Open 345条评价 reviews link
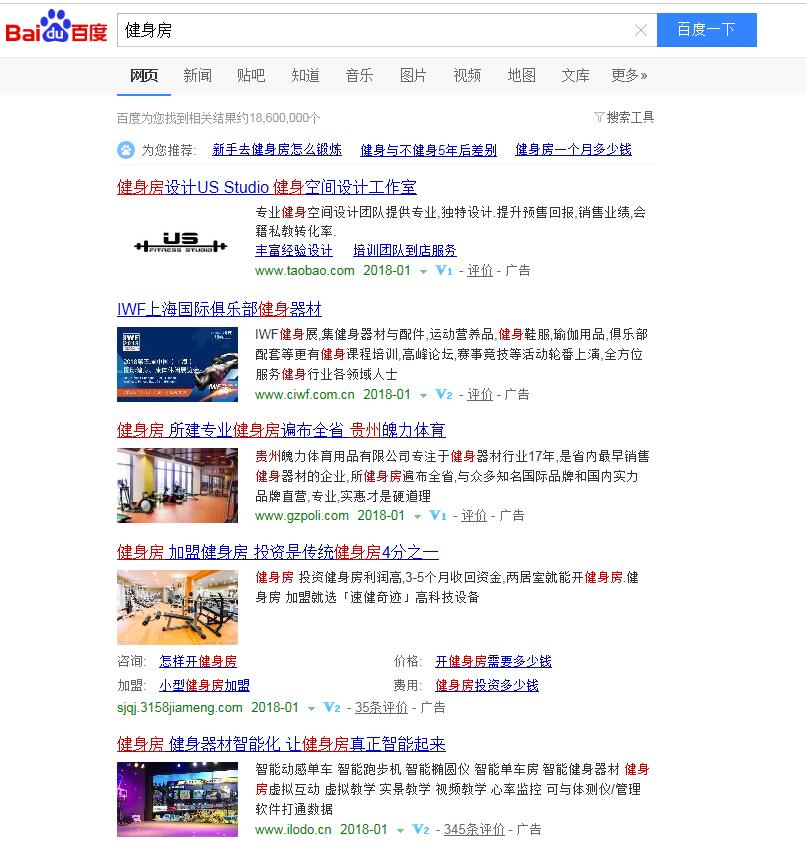The image size is (806, 844). tap(474, 829)
